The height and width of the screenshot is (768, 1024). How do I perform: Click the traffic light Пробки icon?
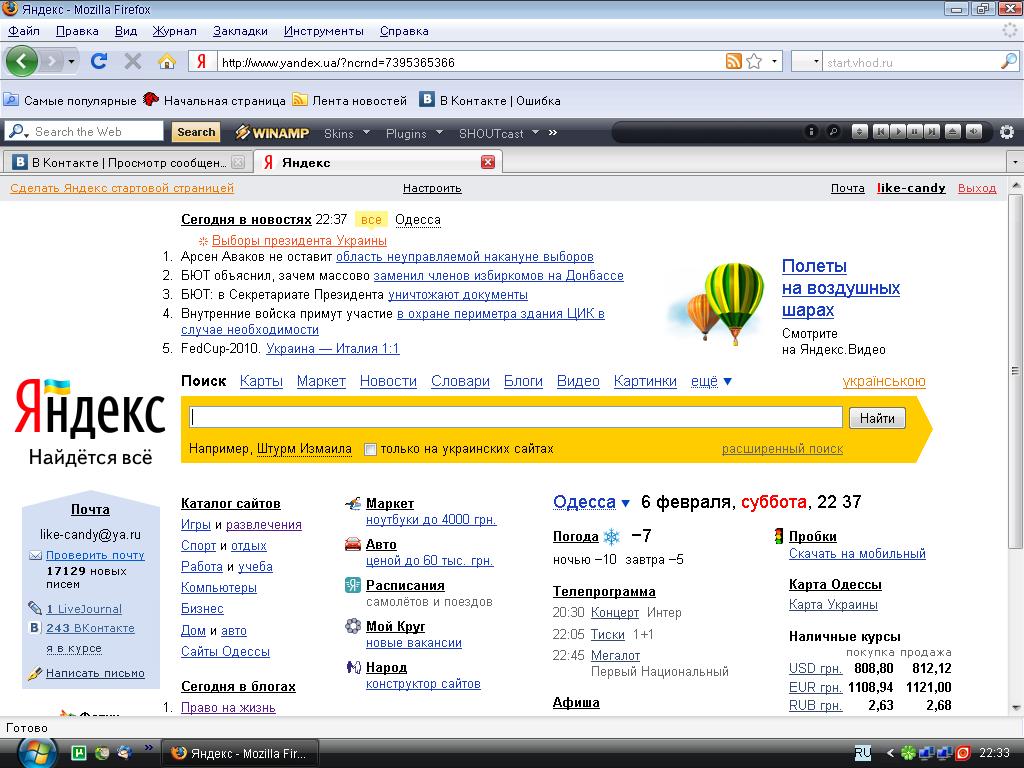tap(778, 536)
